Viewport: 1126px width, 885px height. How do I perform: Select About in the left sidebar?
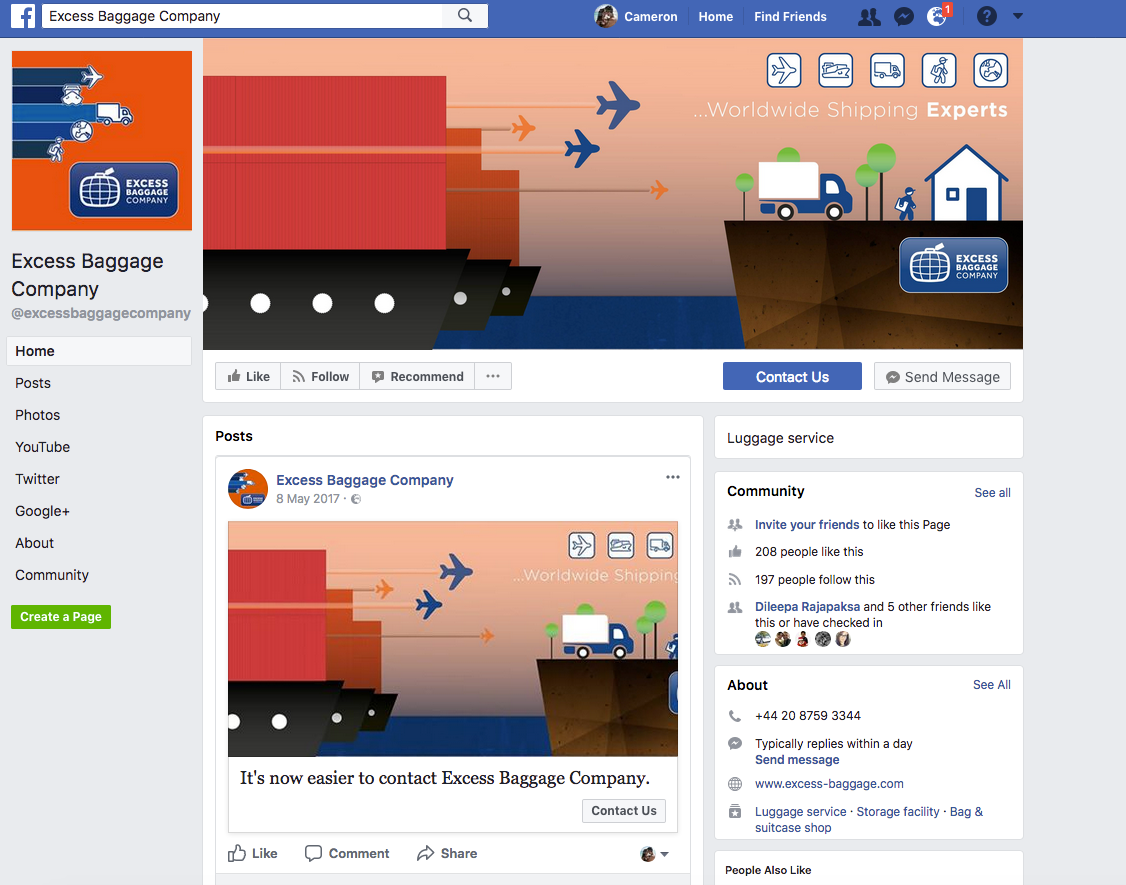coord(35,543)
